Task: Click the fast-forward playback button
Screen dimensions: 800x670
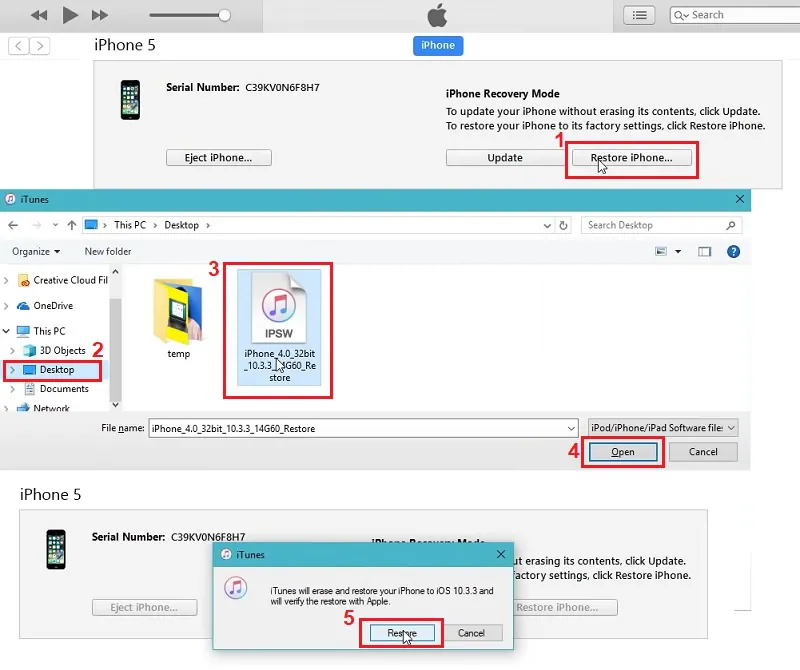Action: coord(100,15)
